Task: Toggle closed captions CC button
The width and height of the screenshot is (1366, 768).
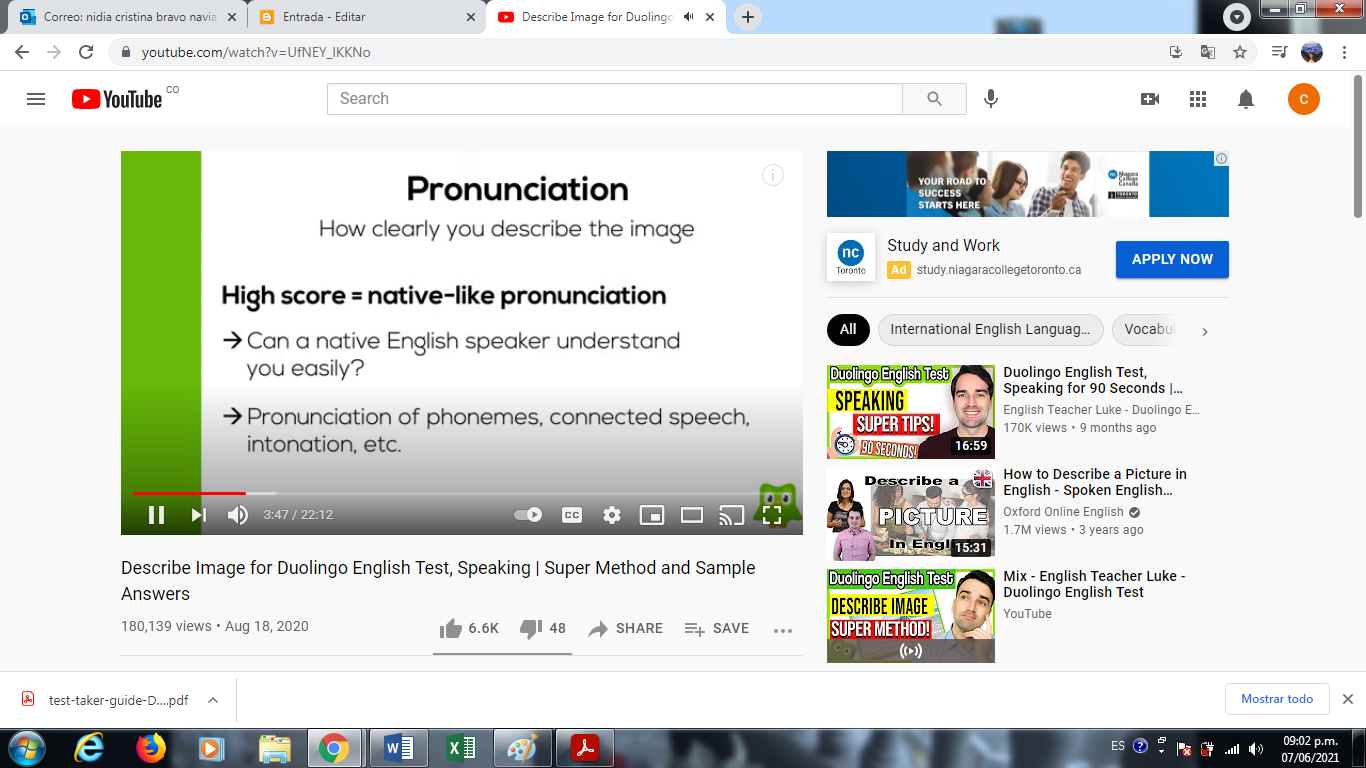Action: pos(571,515)
